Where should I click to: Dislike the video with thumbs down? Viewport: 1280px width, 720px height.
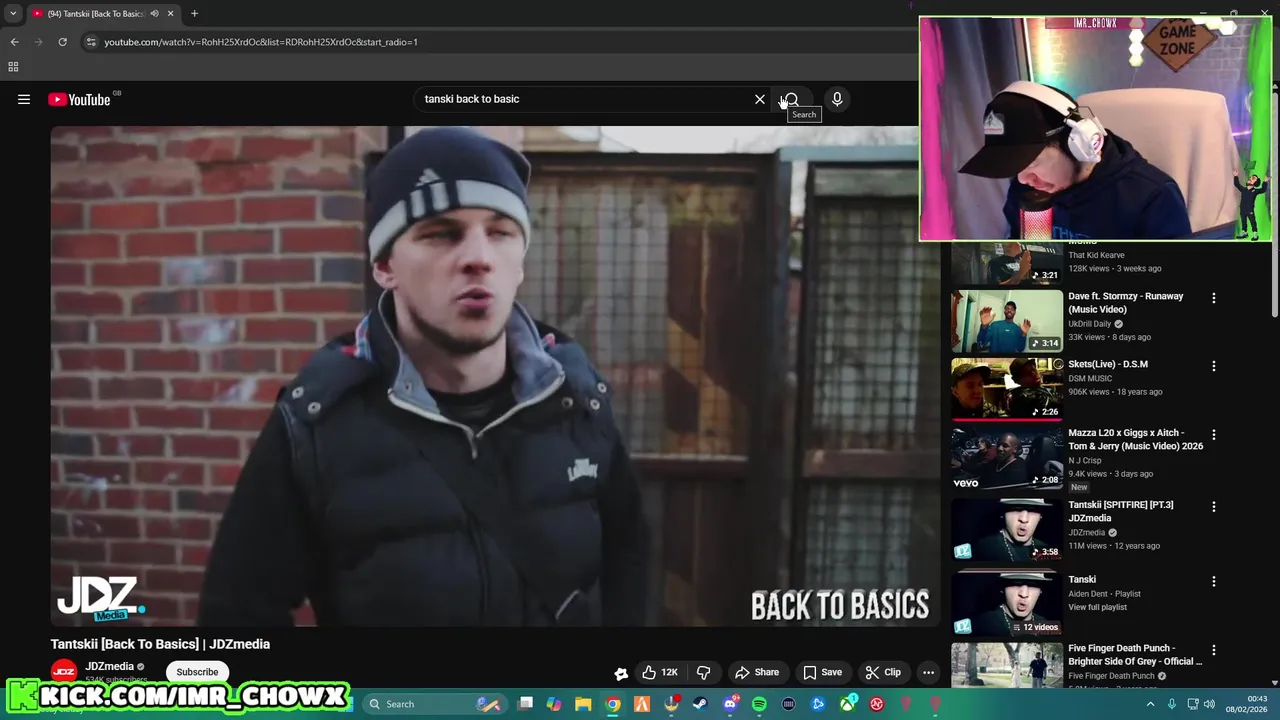[x=703, y=672]
